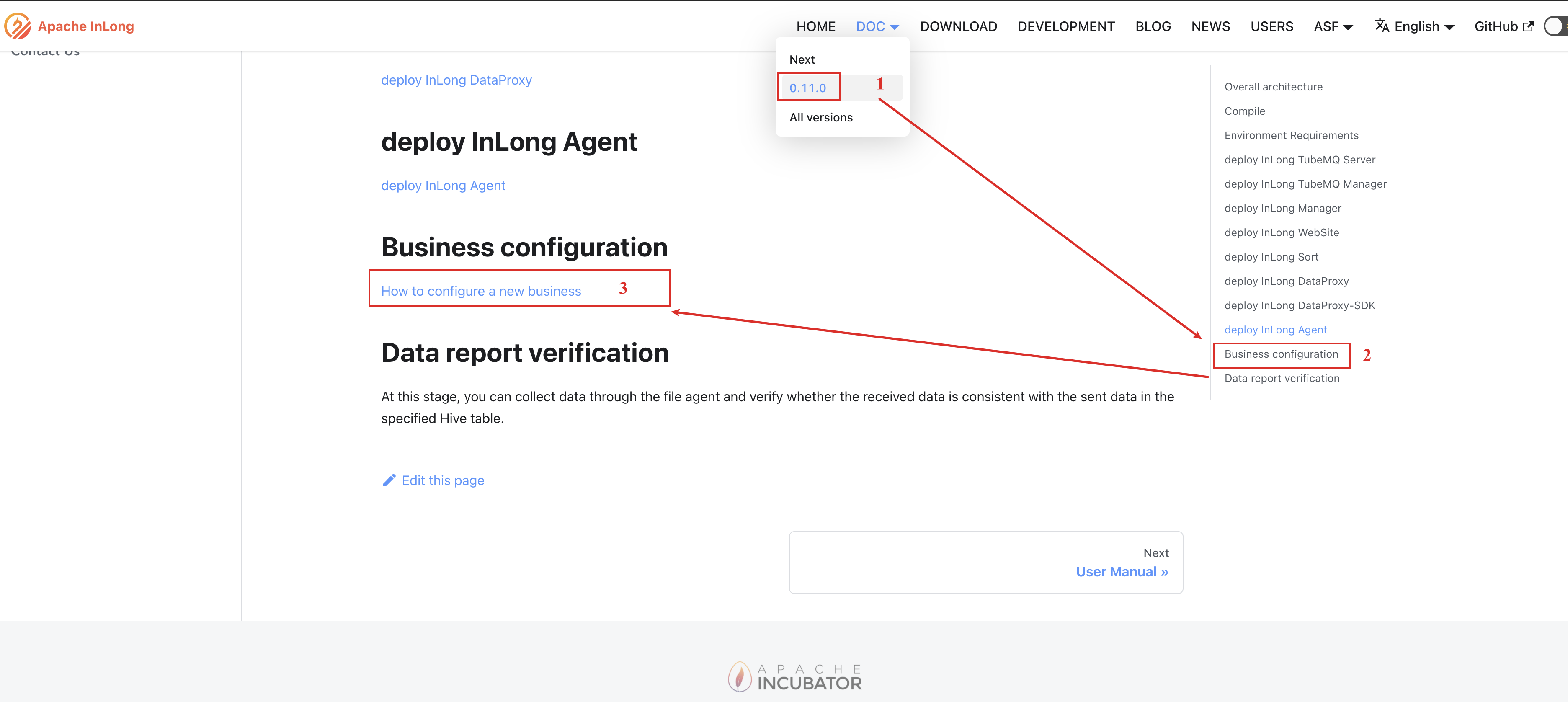This screenshot has height=702, width=1568.
Task: Choose All versions in DOC menu
Action: 820,118
